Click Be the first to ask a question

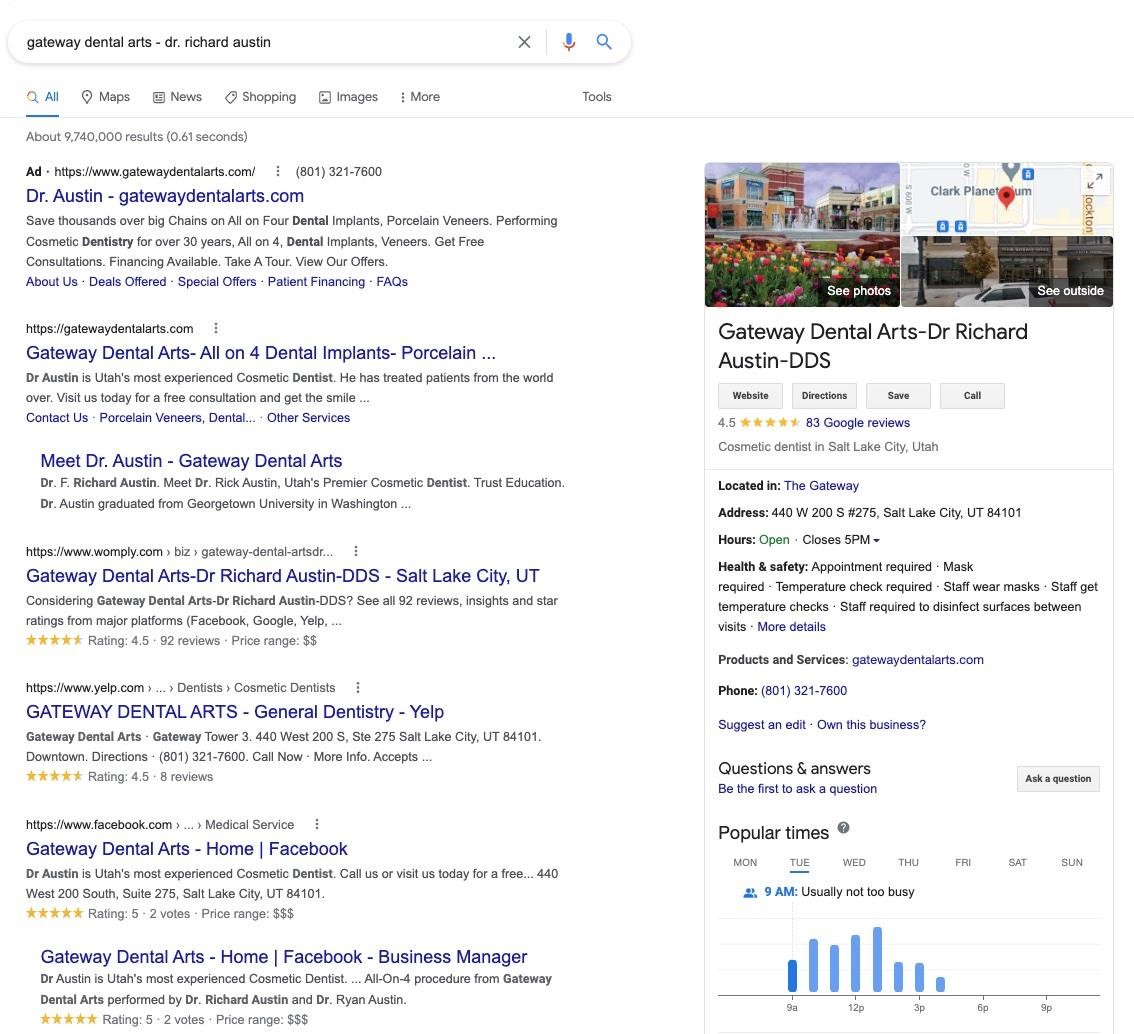[x=797, y=789]
